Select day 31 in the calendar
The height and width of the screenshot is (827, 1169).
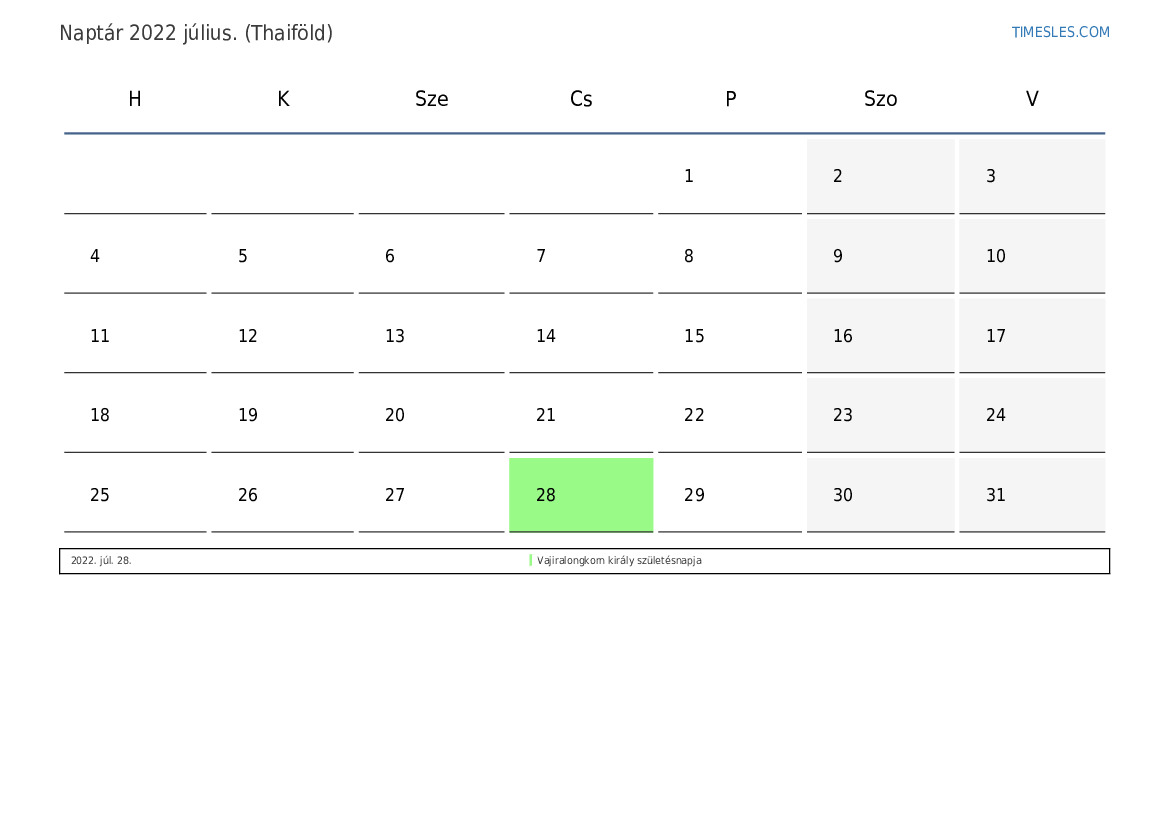click(1032, 495)
